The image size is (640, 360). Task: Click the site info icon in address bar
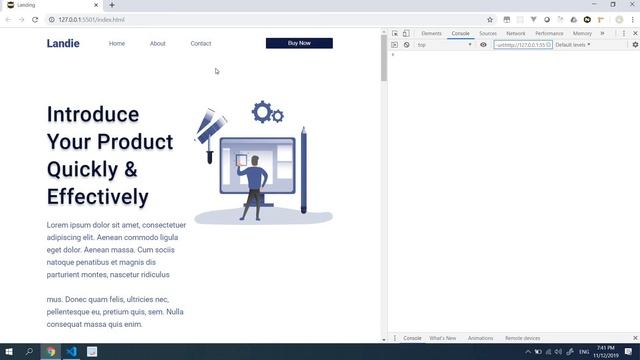(51, 20)
